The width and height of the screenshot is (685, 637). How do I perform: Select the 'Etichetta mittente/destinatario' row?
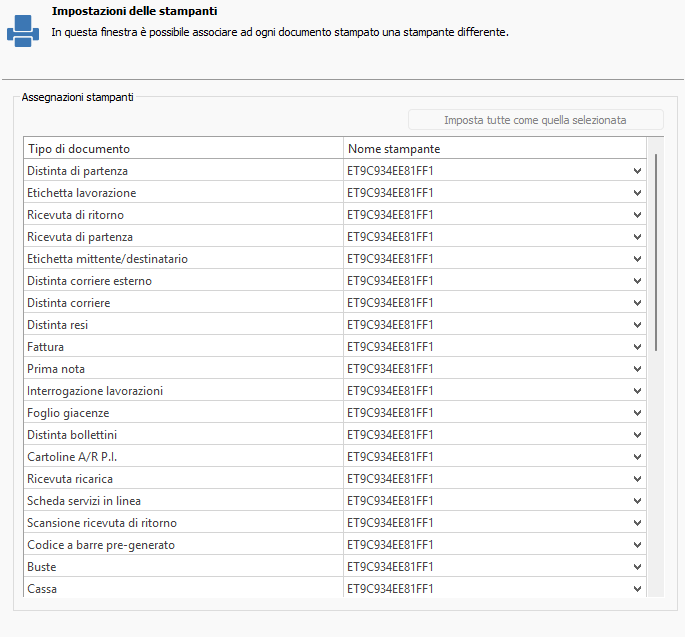pyautogui.click(x=183, y=259)
